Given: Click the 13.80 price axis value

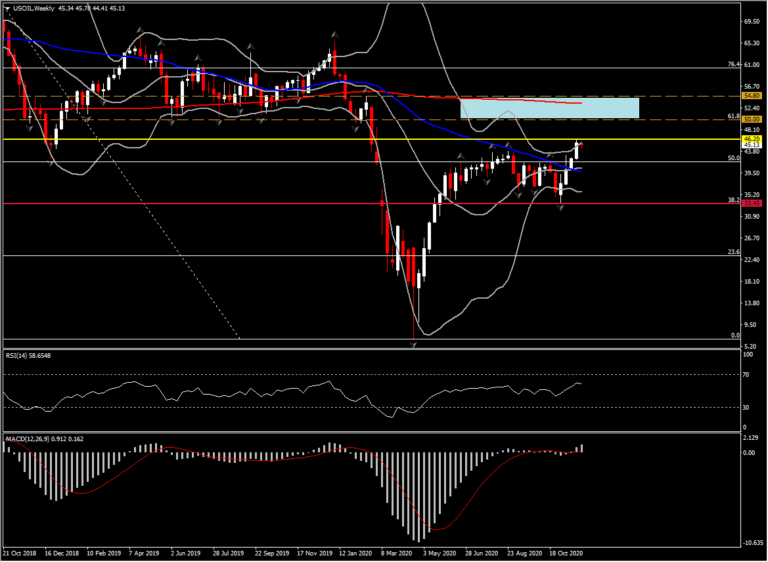Looking at the screenshot, I should pos(751,303).
